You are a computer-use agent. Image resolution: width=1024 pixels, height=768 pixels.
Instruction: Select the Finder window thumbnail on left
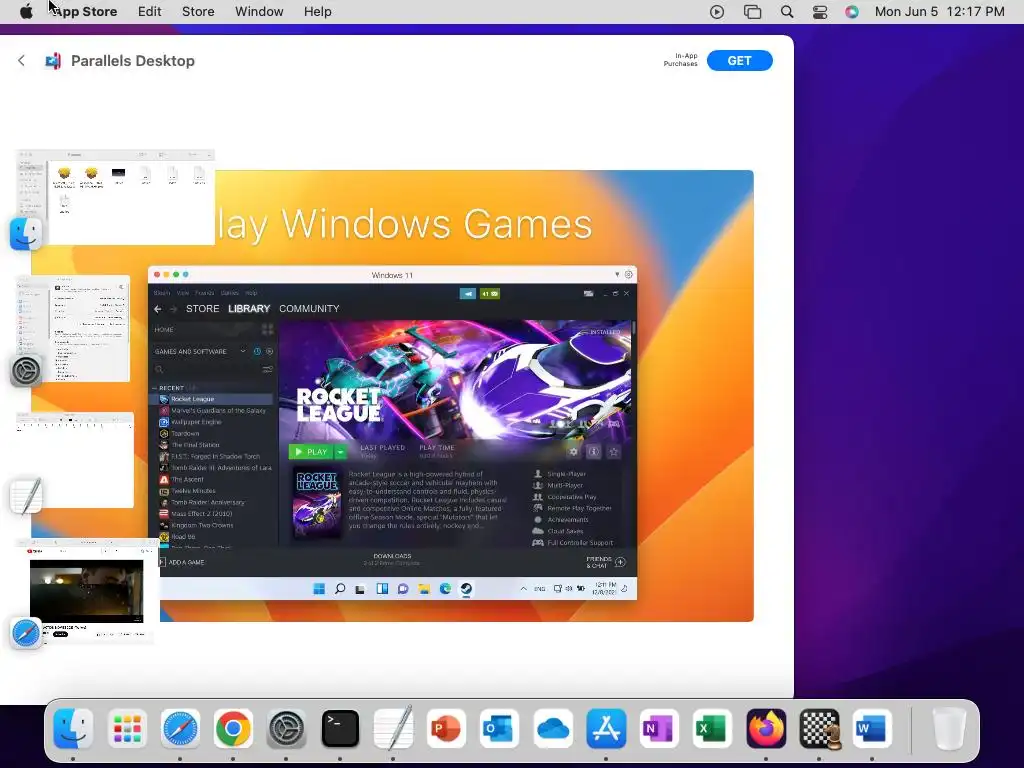pos(116,197)
